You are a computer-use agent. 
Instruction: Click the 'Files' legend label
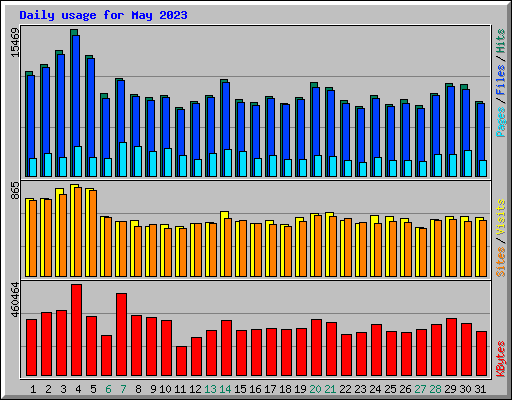[501, 80]
